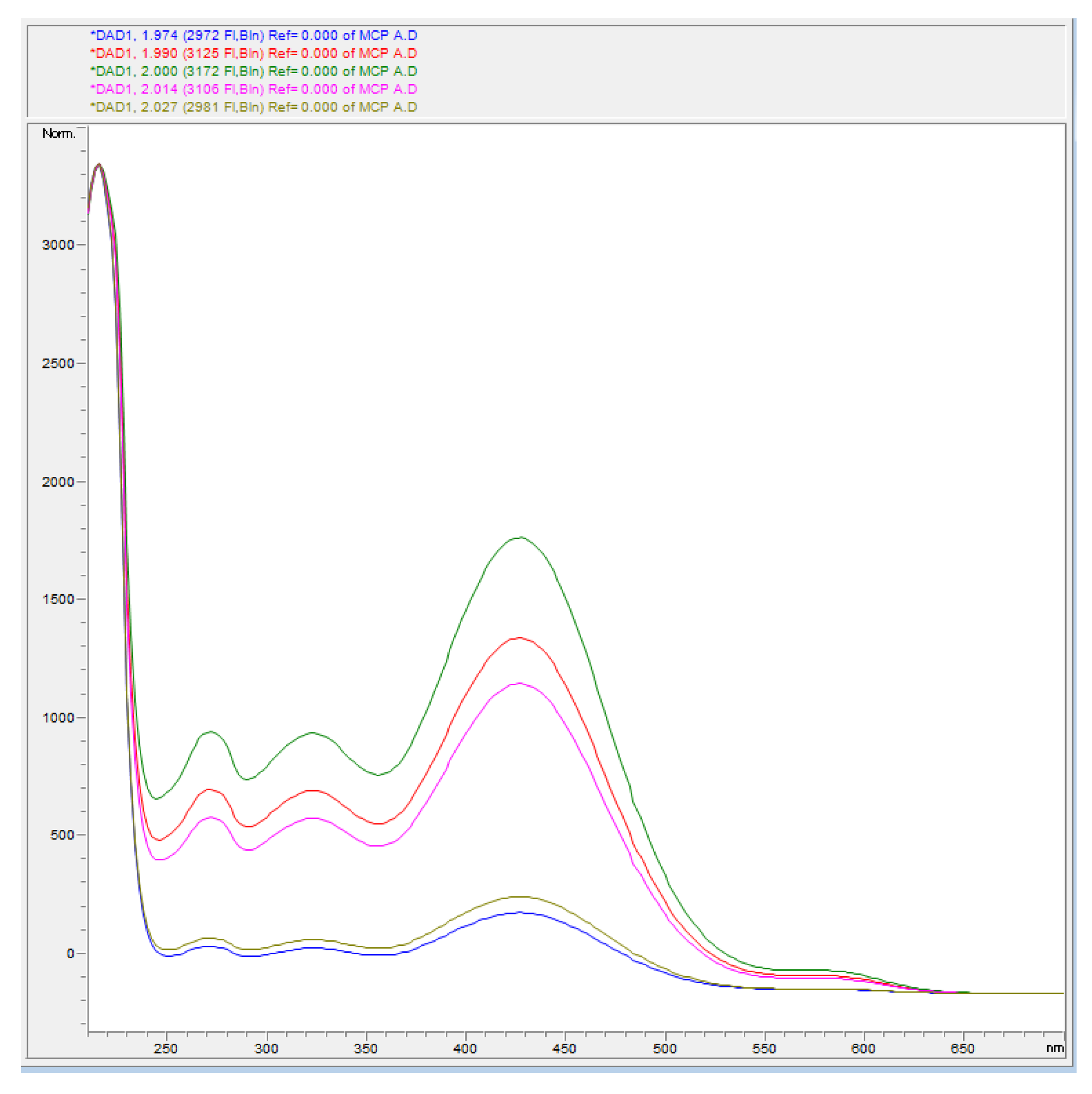Click the red spectrum peak near 430 nm

(x=519, y=638)
